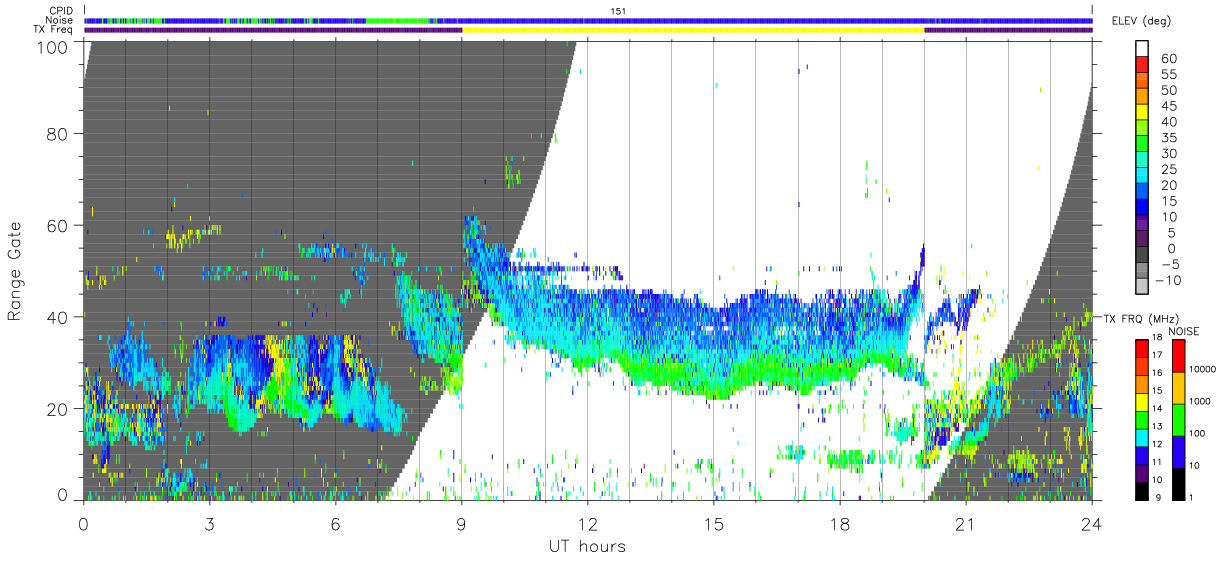Viewport: 1228px width, 567px height.
Task: Click the TX Freq row label
Action: pos(53,30)
